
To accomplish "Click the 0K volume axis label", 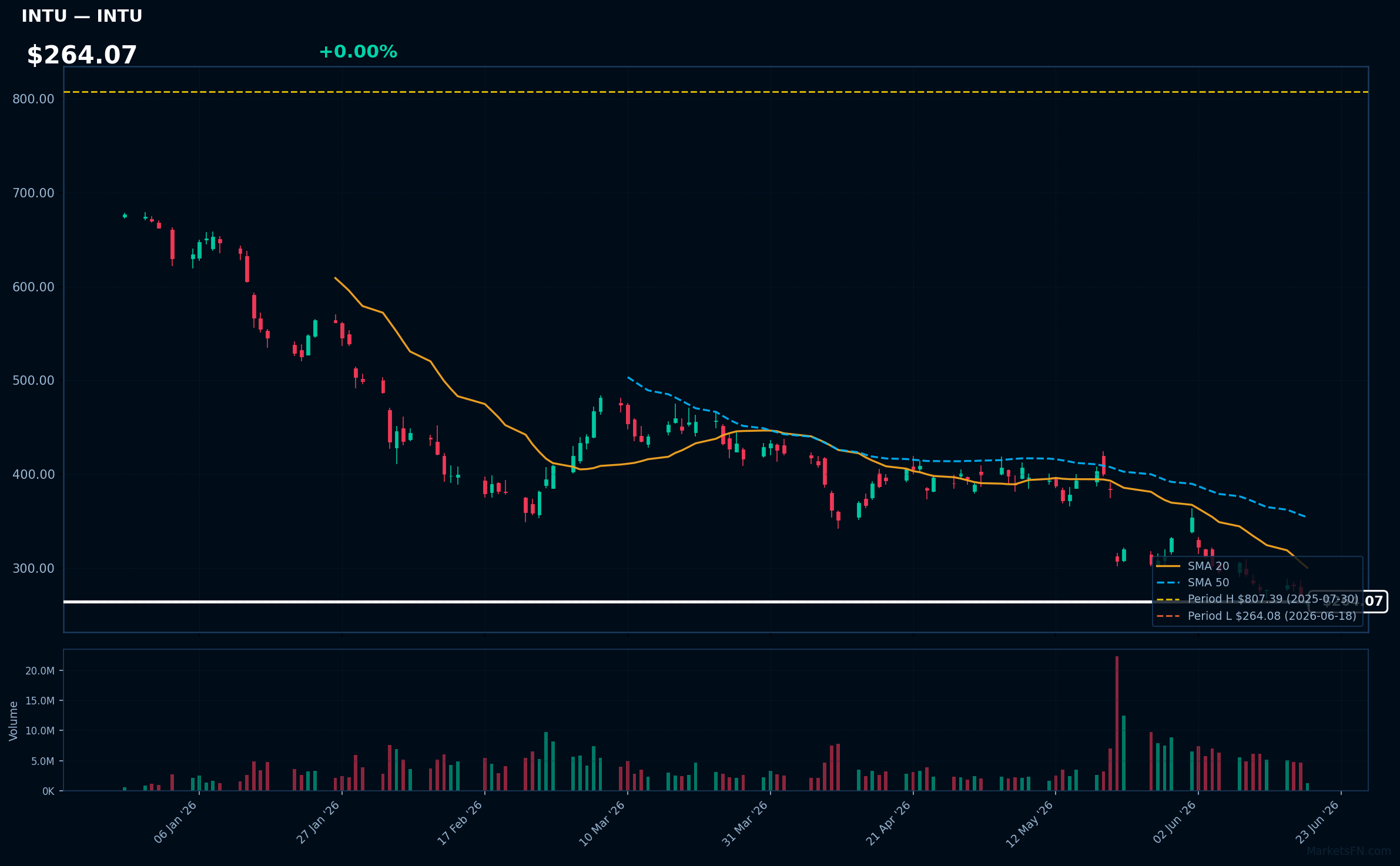I will tap(48, 791).
